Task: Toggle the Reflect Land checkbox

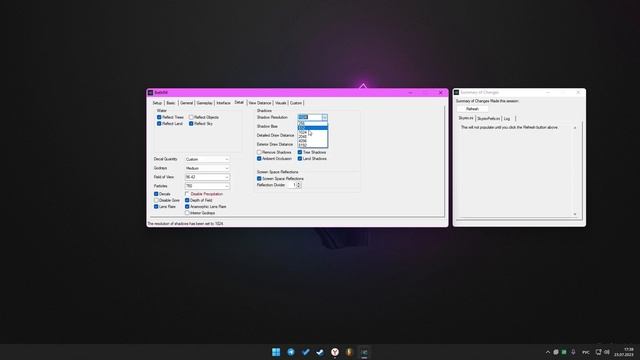Action: pyautogui.click(x=159, y=123)
